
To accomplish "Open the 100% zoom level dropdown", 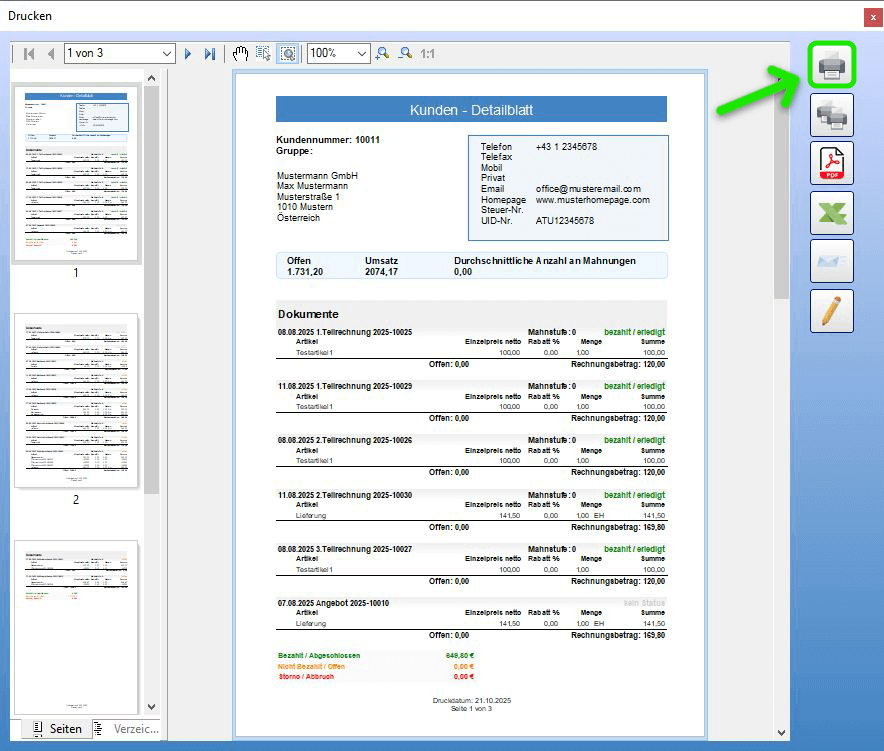I will tap(362, 53).
